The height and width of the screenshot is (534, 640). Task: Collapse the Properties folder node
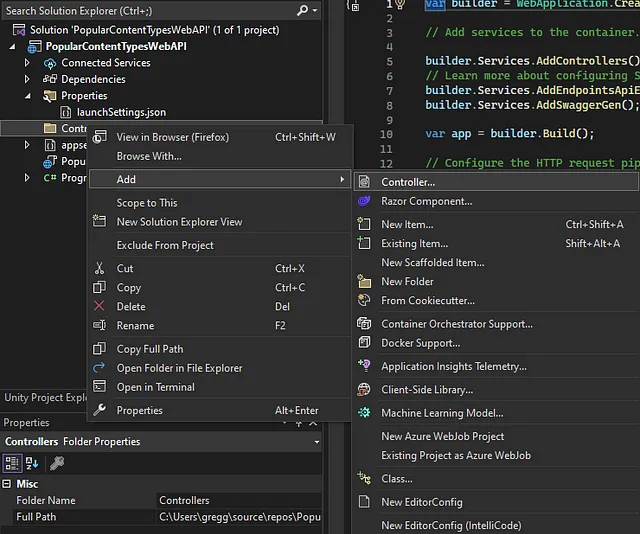point(28,96)
